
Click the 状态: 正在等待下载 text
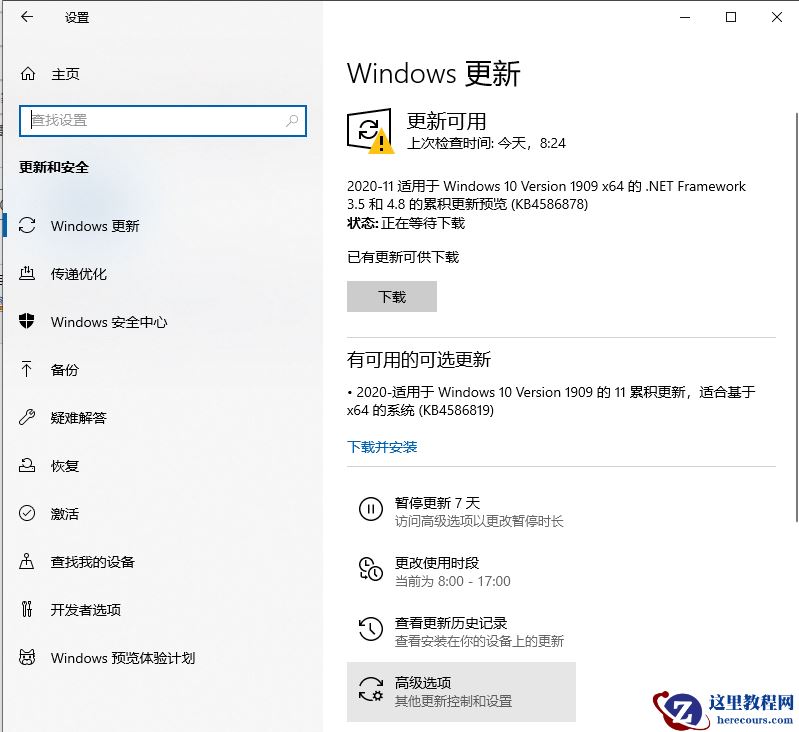406,223
